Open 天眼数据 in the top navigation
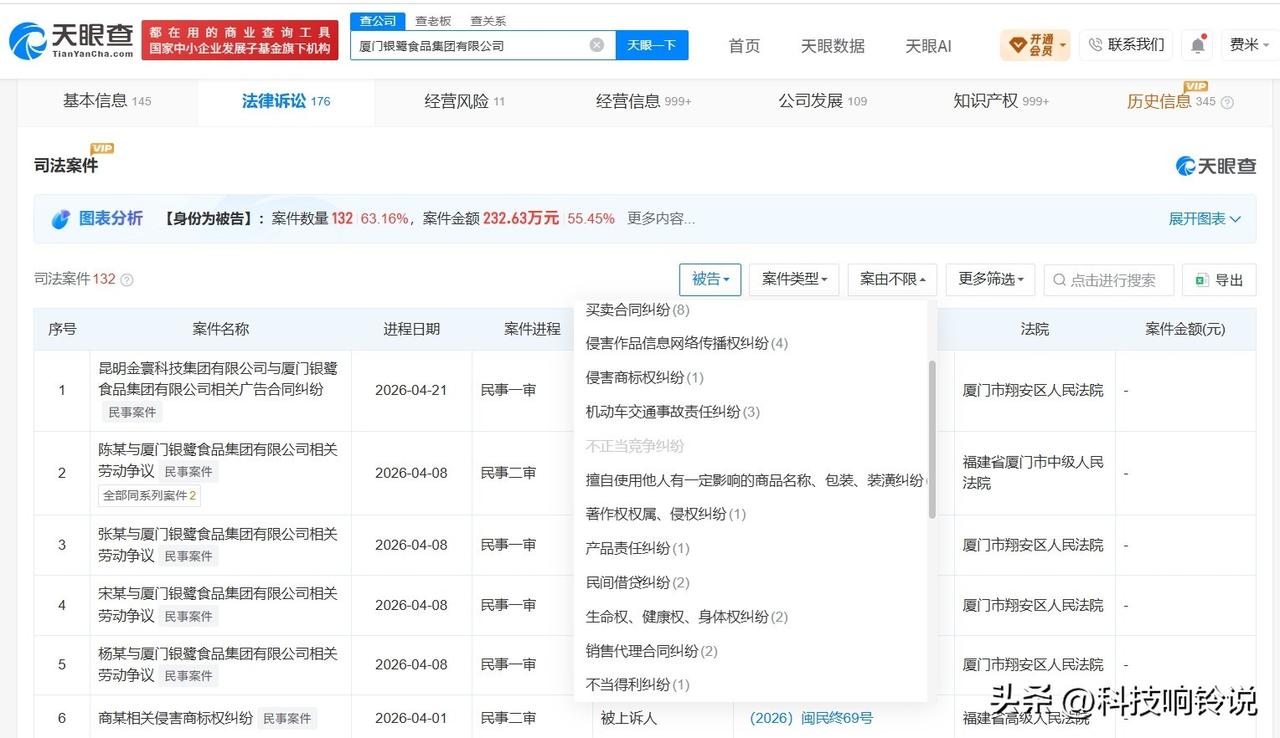This screenshot has height=738, width=1280. [833, 46]
